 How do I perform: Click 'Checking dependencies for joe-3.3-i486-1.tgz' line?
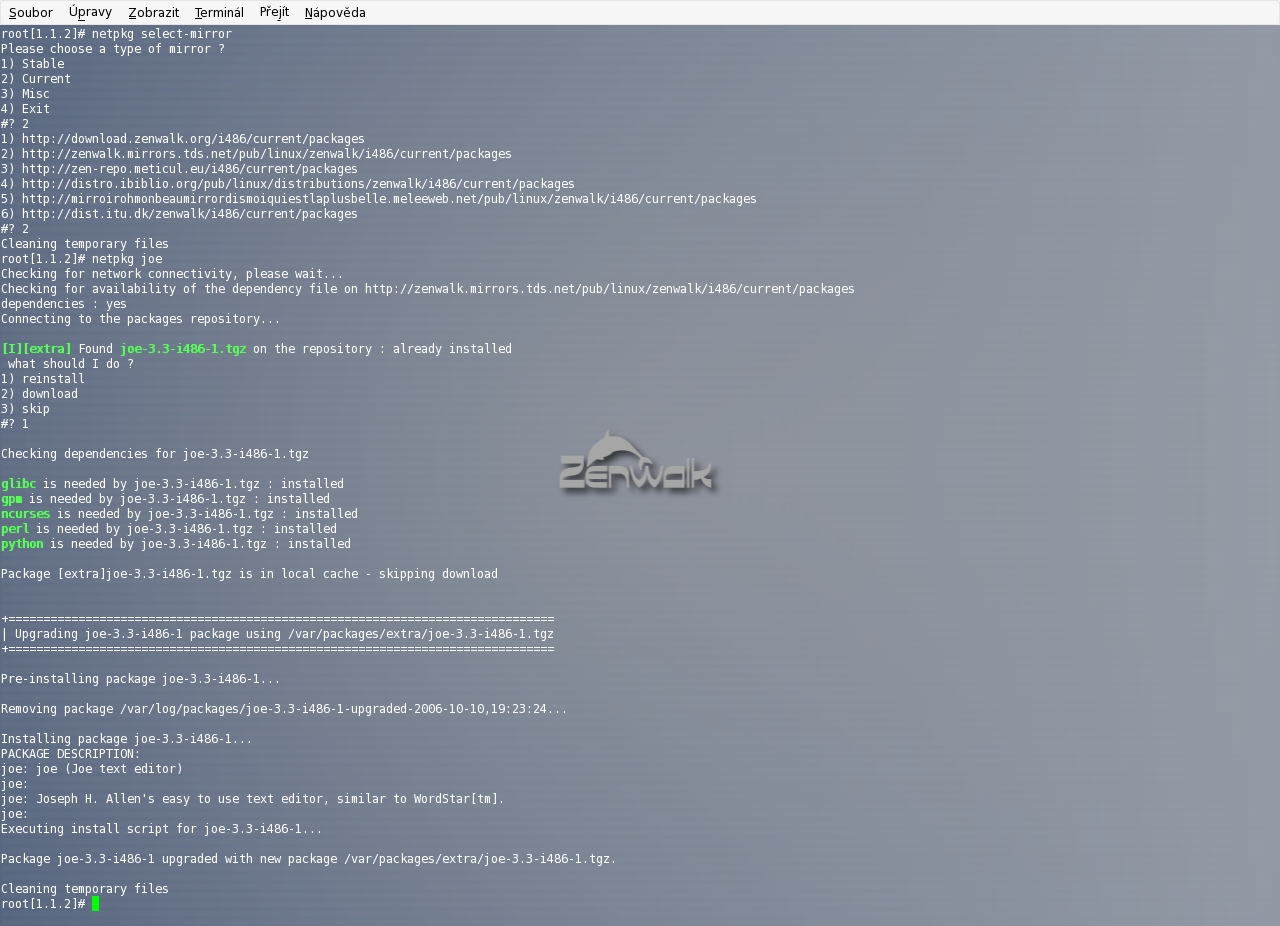tap(155, 454)
